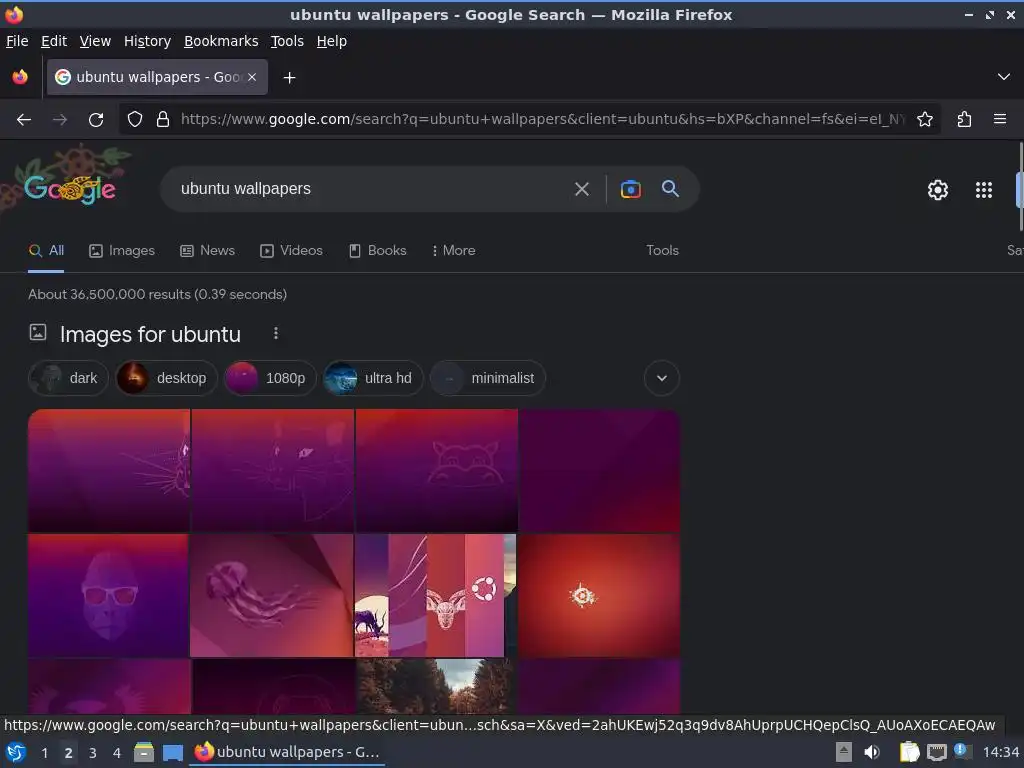The image size is (1024, 768).
Task: Open the gorilla with sunglasses wallpaper
Action: coord(108,596)
